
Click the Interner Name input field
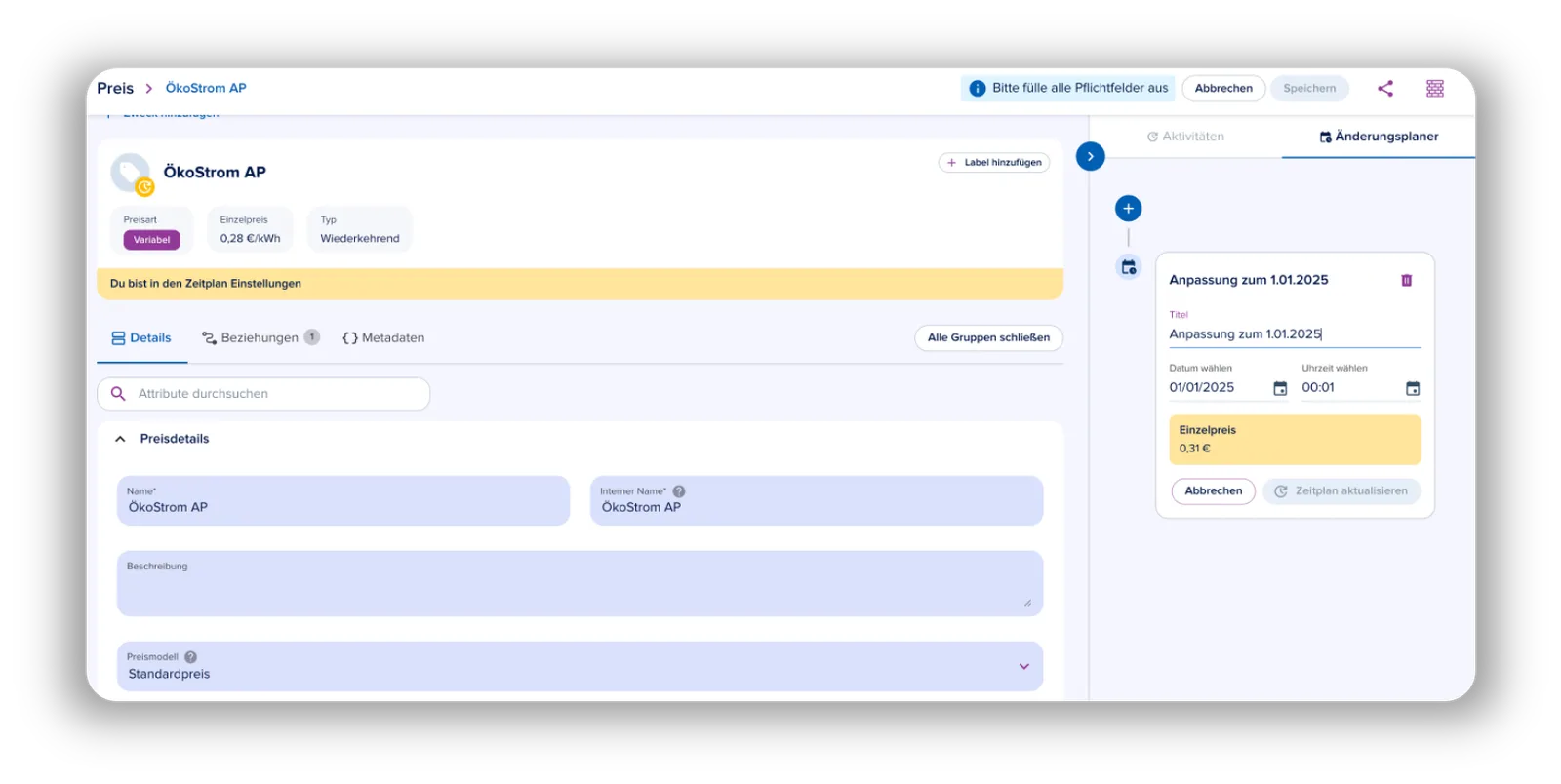point(817,501)
